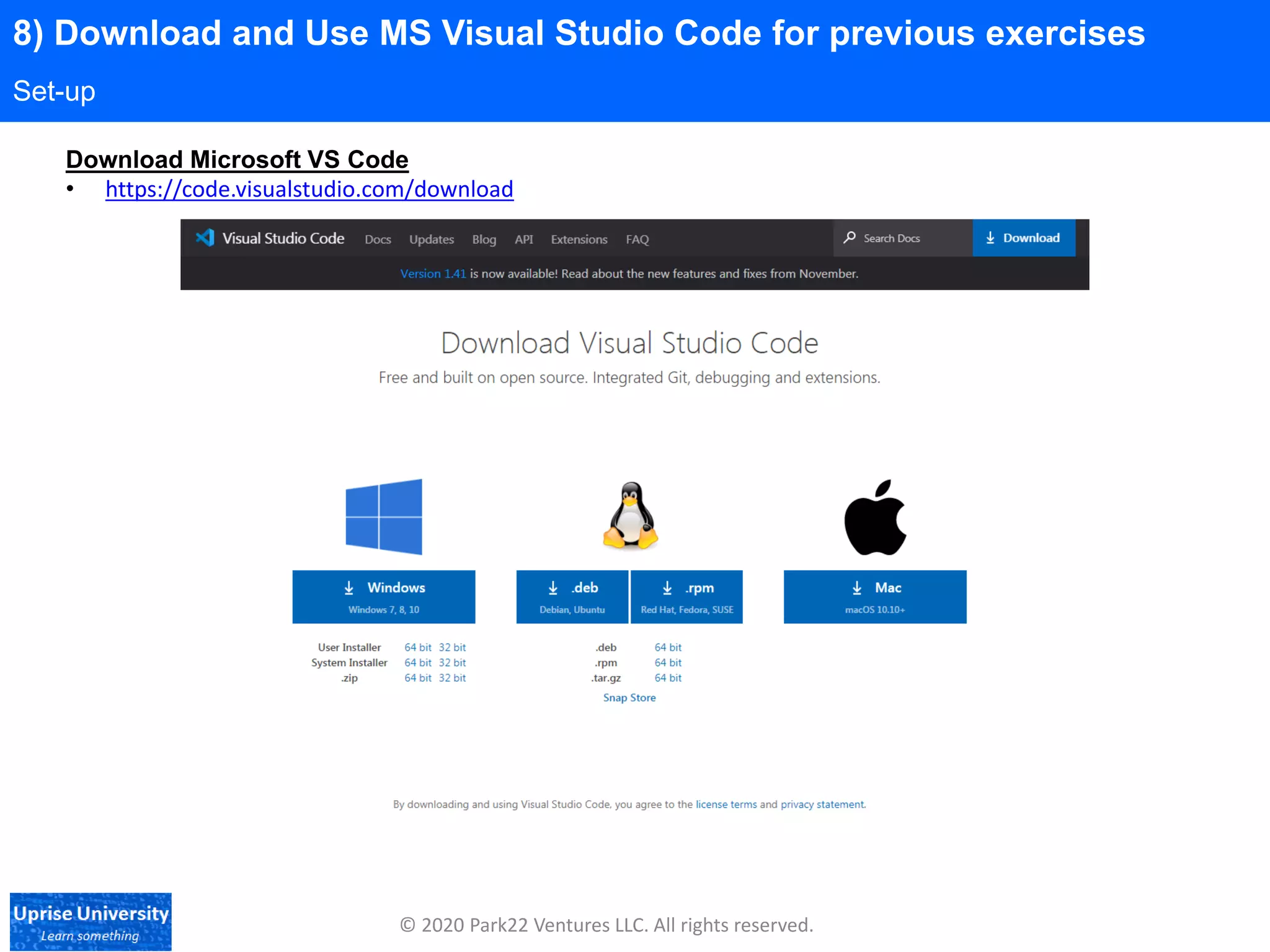This screenshot has width=1270, height=952.
Task: Select System Installer 32 bit link
Action: pyautogui.click(x=452, y=663)
